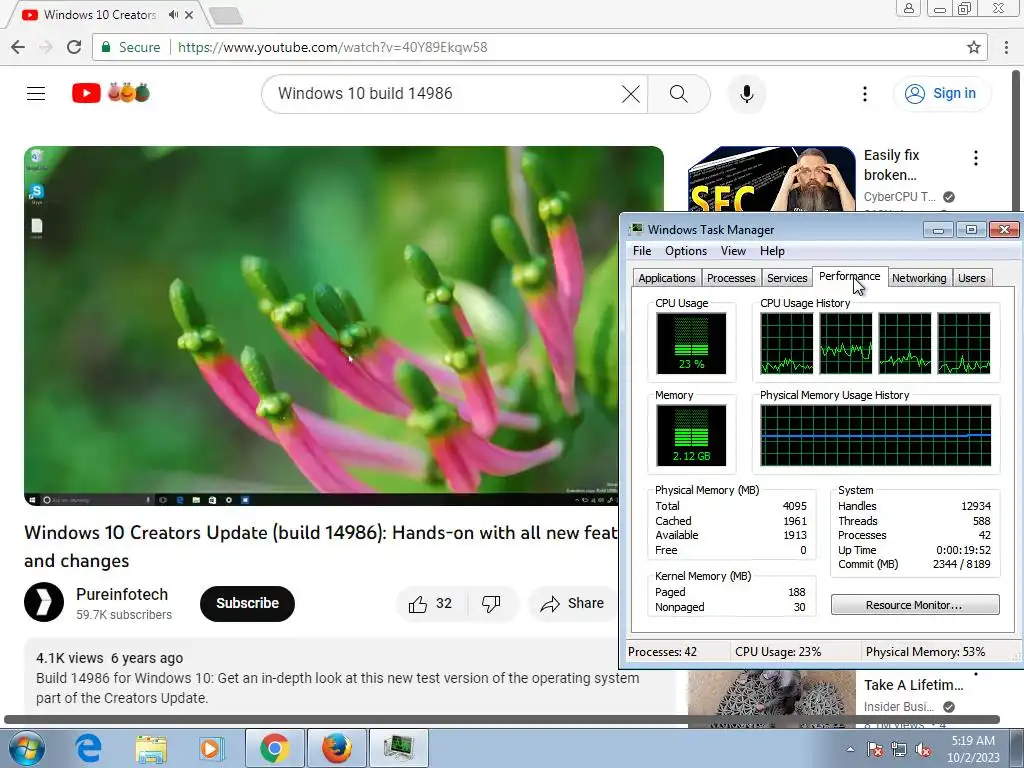Screen dimensions: 1024x768
Task: Switch to the Processes tab
Action: (x=731, y=278)
